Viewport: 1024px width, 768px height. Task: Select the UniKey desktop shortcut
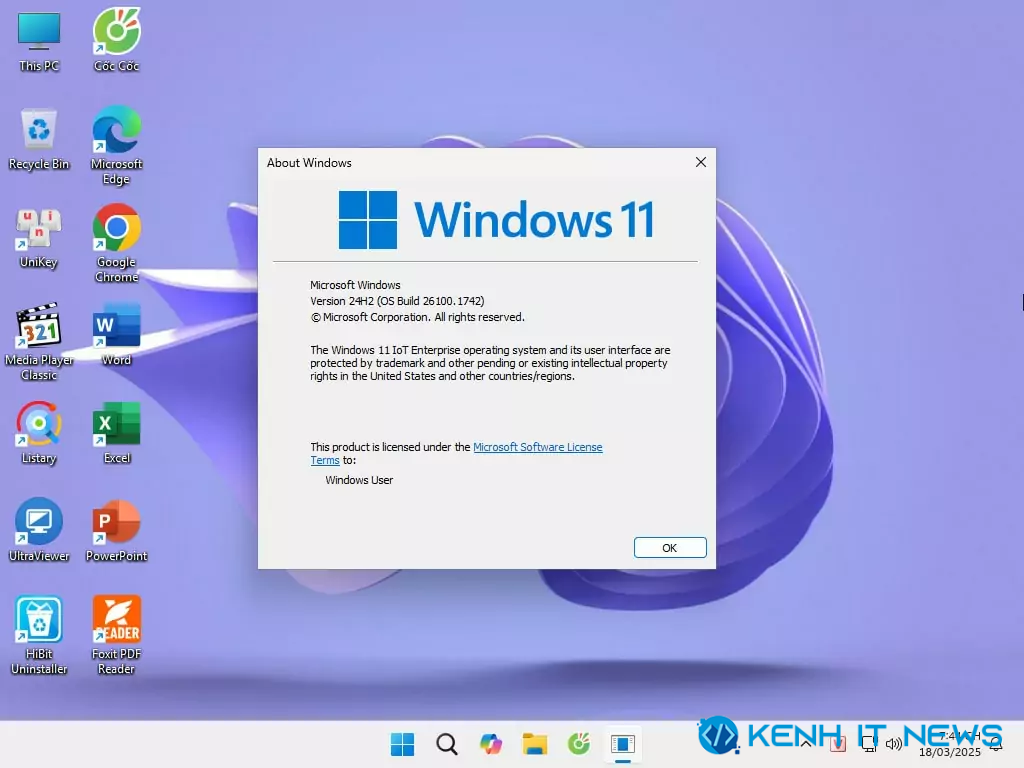click(39, 238)
